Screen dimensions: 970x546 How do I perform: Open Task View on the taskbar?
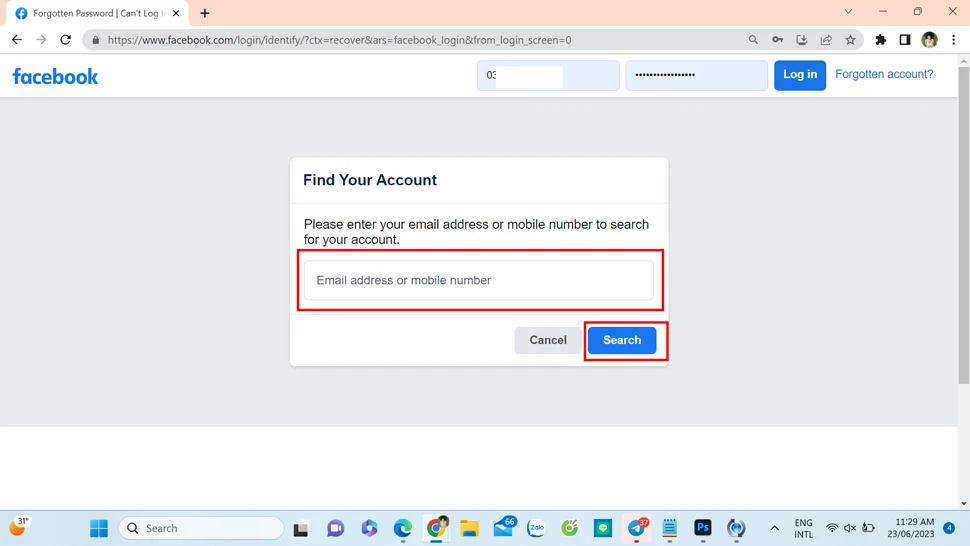(301, 528)
